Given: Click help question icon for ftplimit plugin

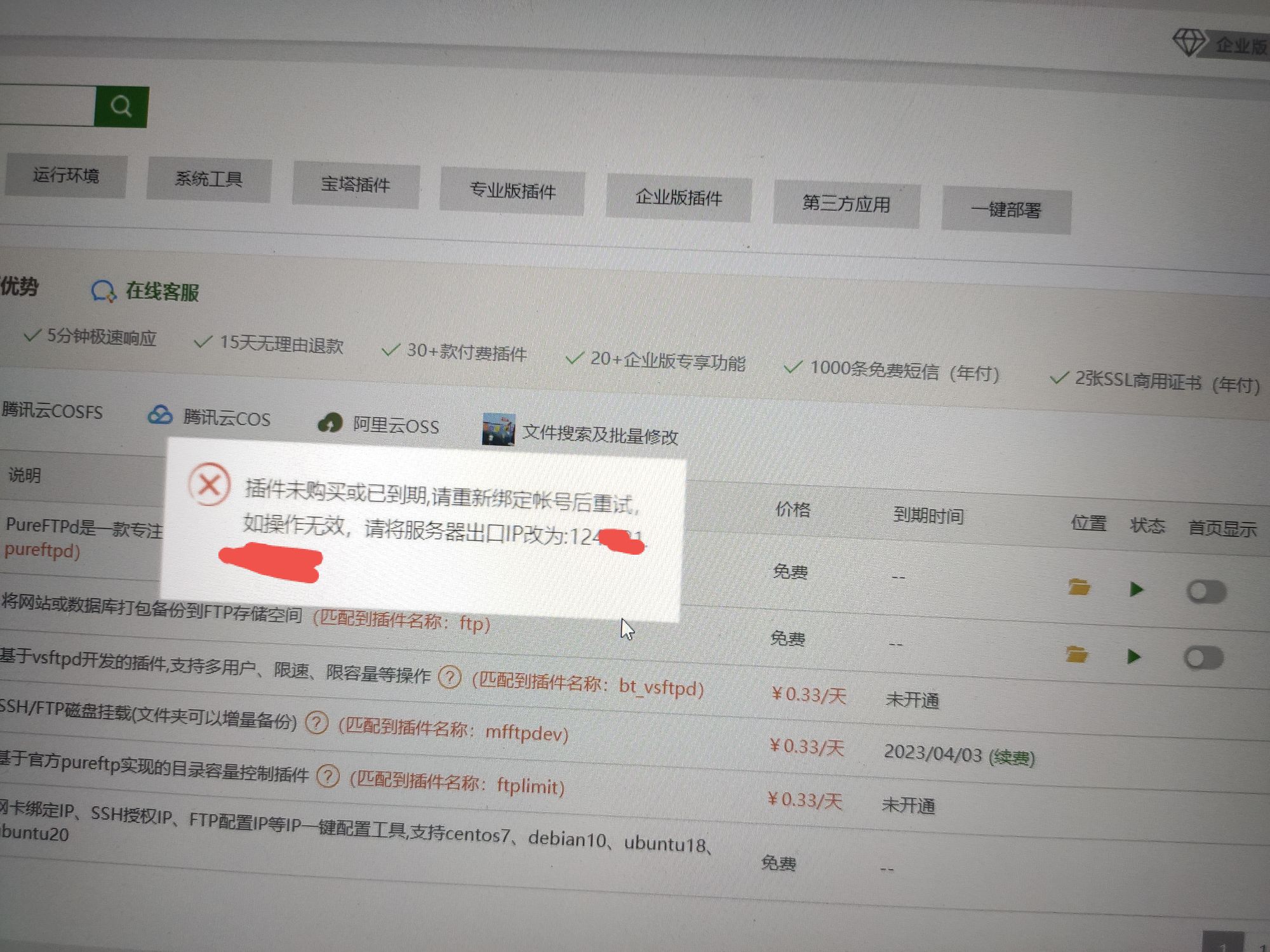Looking at the screenshot, I should click(328, 776).
